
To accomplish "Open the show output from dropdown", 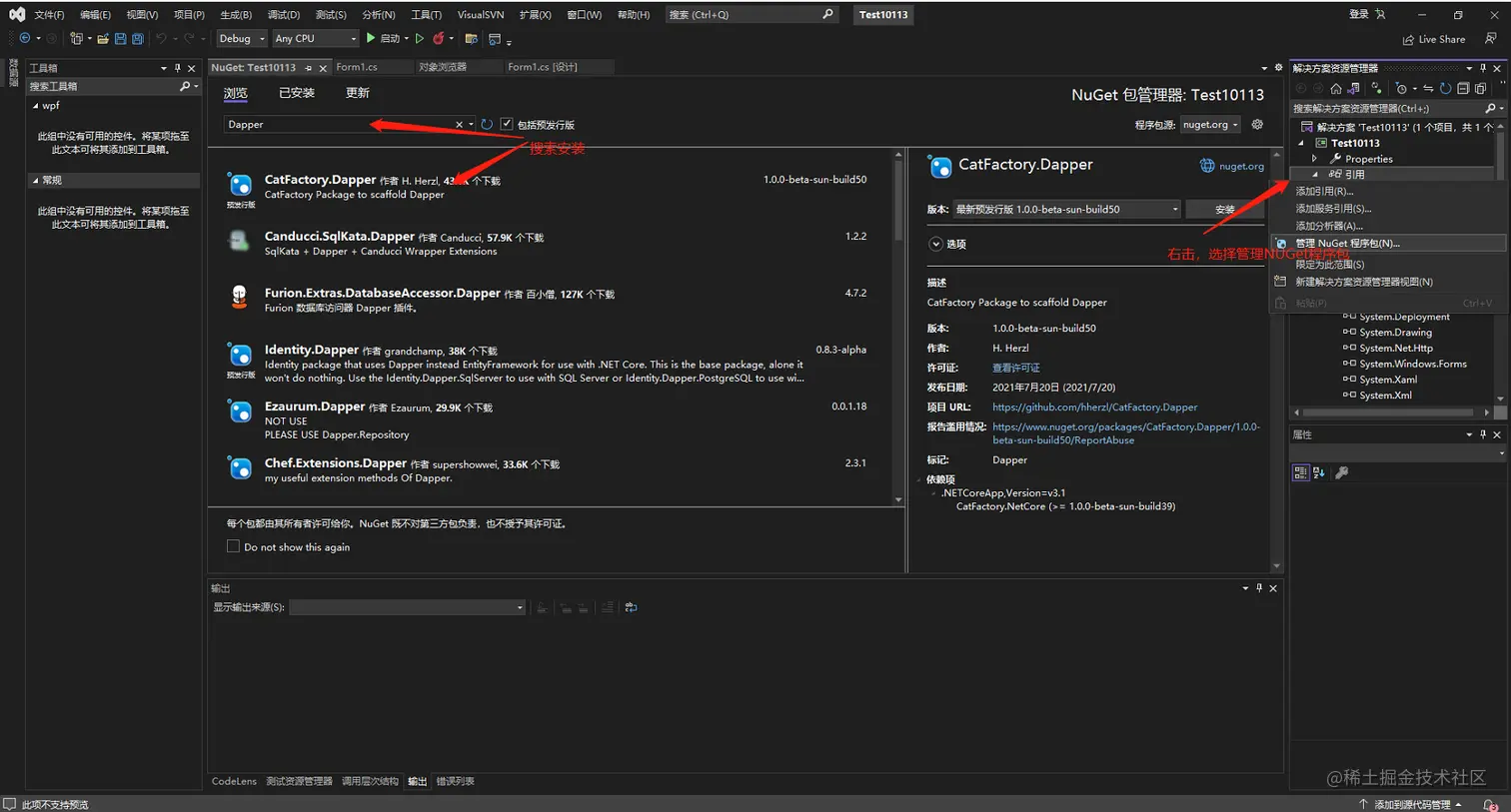I will tap(407, 607).
